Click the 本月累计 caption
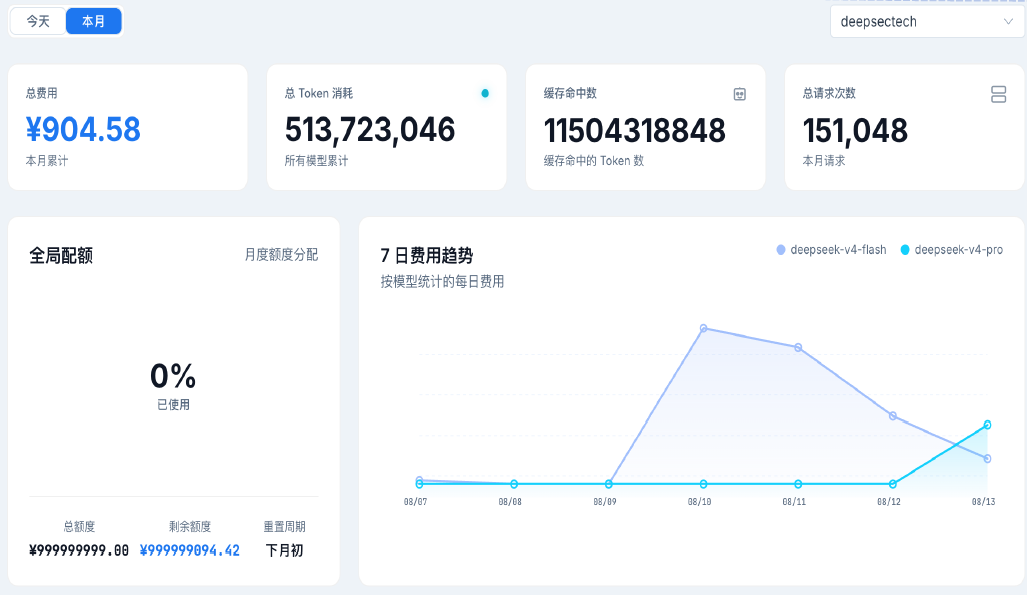Image resolution: width=1027 pixels, height=595 pixels. tap(47, 161)
